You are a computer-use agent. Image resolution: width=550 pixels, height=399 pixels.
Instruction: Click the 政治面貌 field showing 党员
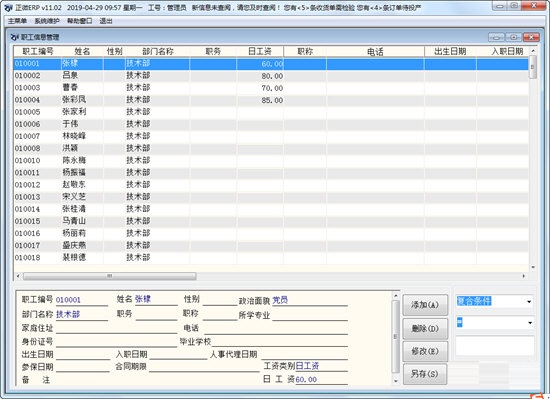coord(310,300)
